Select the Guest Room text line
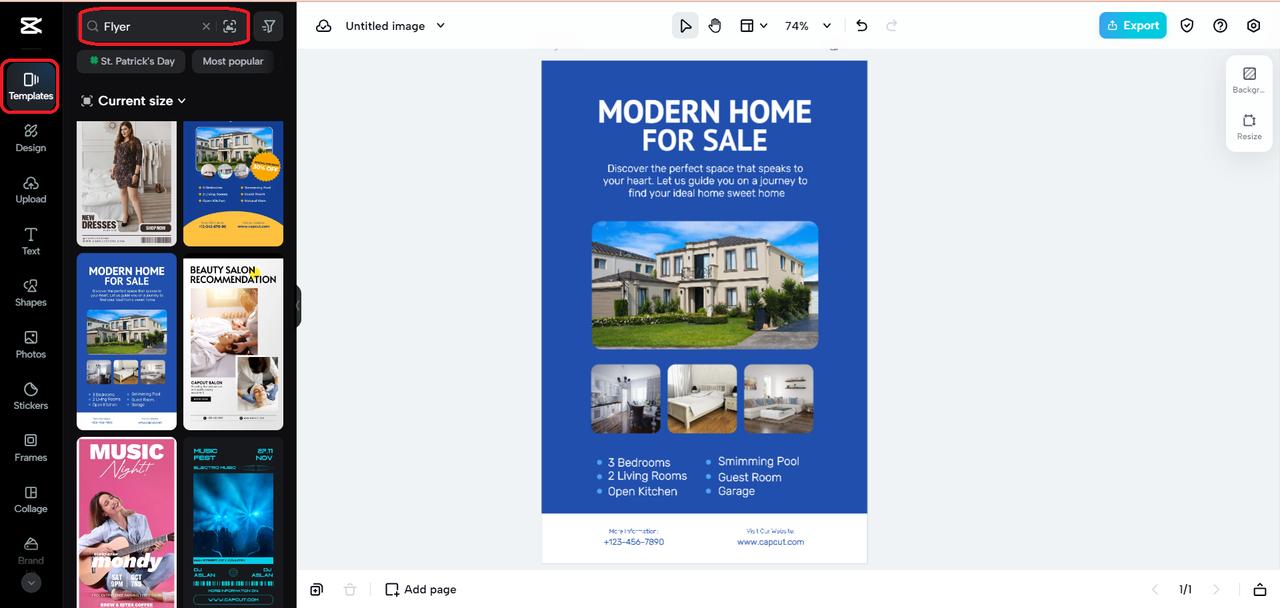 pos(750,477)
